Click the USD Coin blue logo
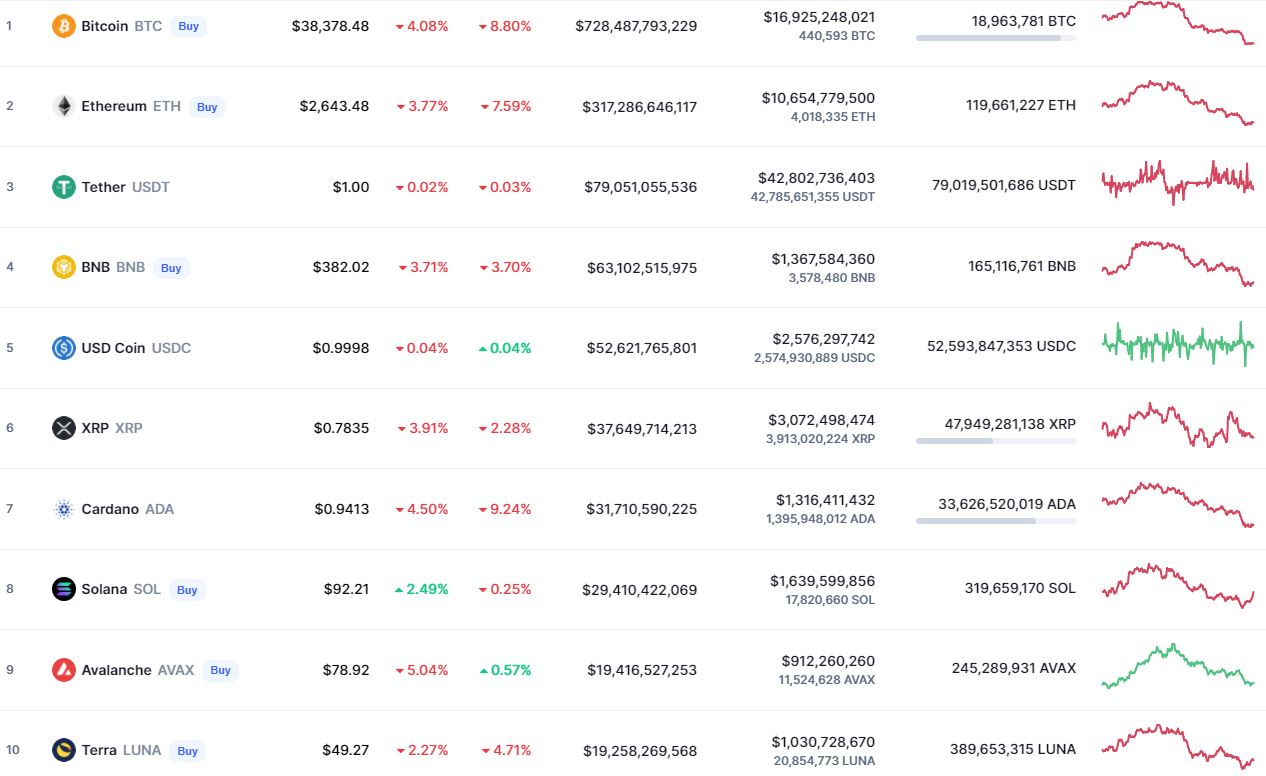This screenshot has width=1266, height=776. (64, 348)
